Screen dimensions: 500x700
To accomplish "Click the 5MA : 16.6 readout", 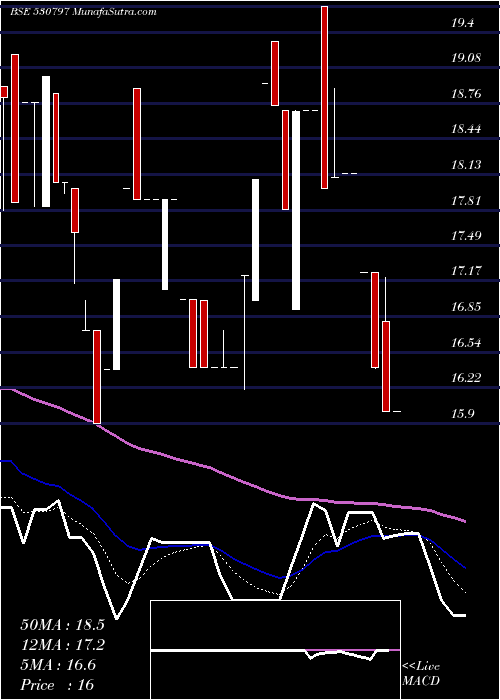I will click(x=58, y=665).
